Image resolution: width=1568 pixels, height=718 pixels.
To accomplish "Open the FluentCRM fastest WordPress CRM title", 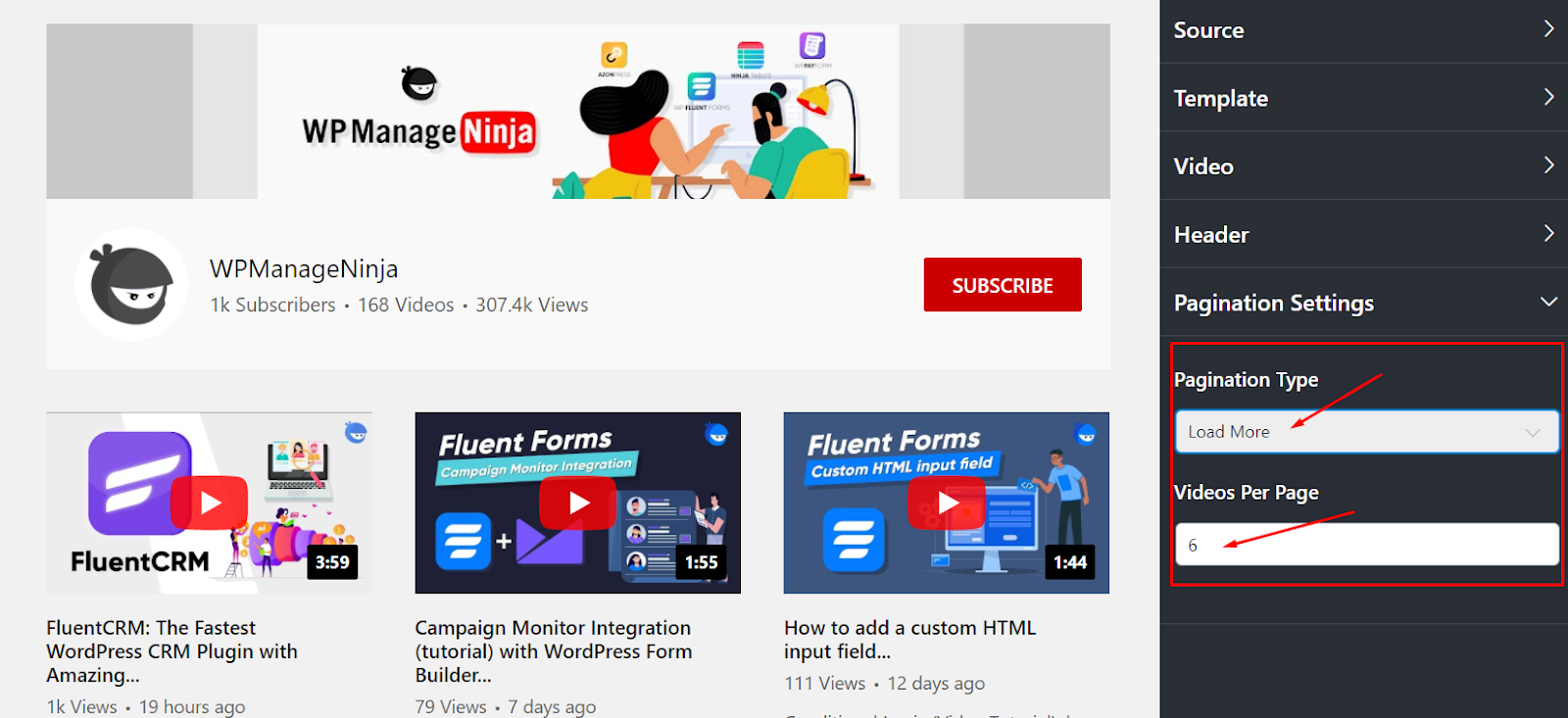I will 171,651.
